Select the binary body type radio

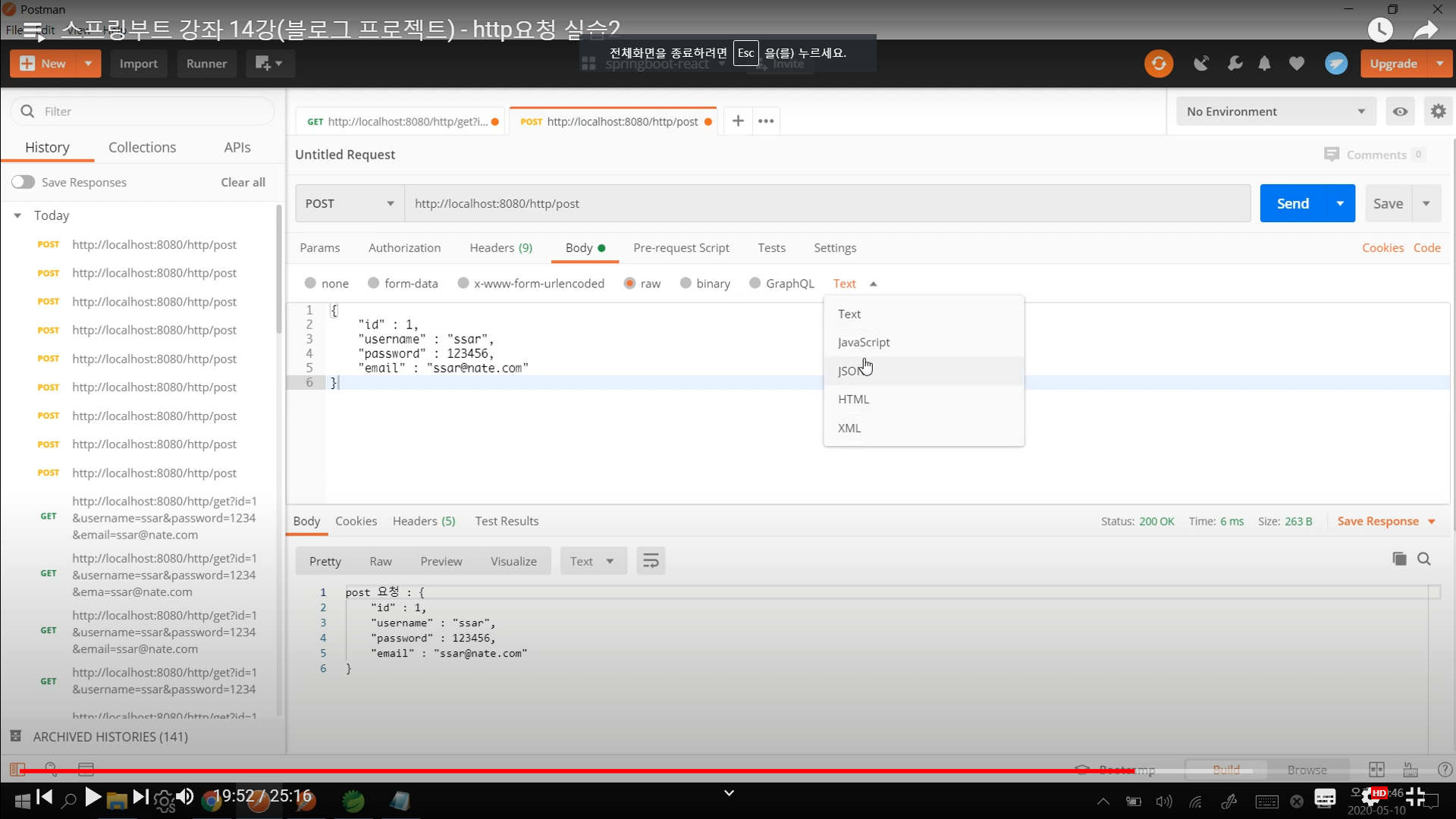[x=686, y=284]
